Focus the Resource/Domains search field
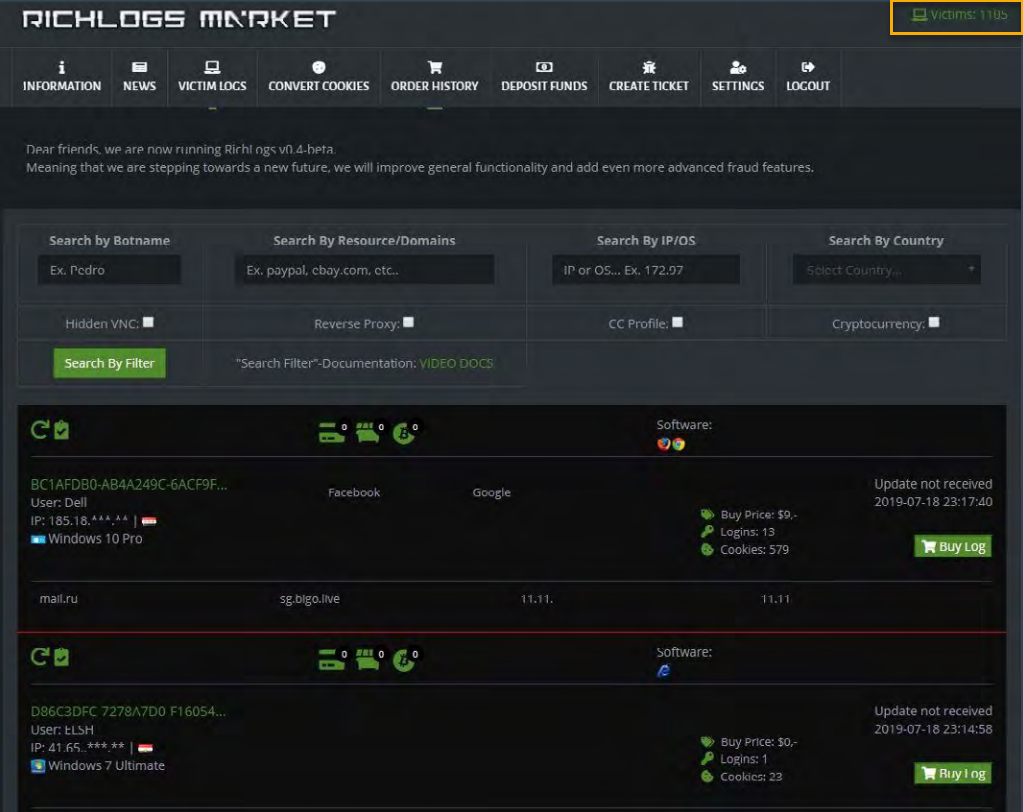Screen dimensions: 1023x812 tap(364, 270)
